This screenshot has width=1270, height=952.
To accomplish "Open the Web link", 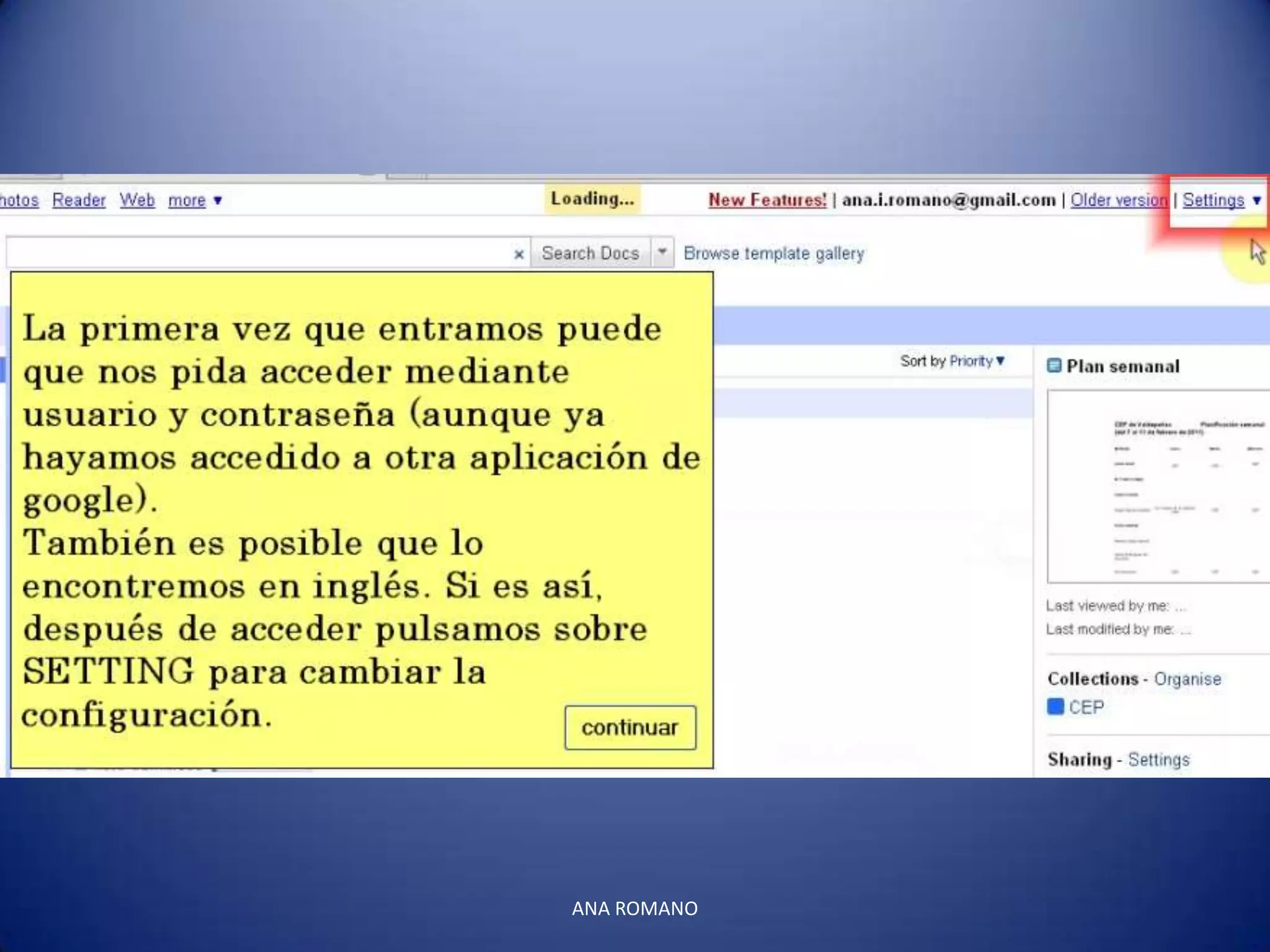I will 137,200.
